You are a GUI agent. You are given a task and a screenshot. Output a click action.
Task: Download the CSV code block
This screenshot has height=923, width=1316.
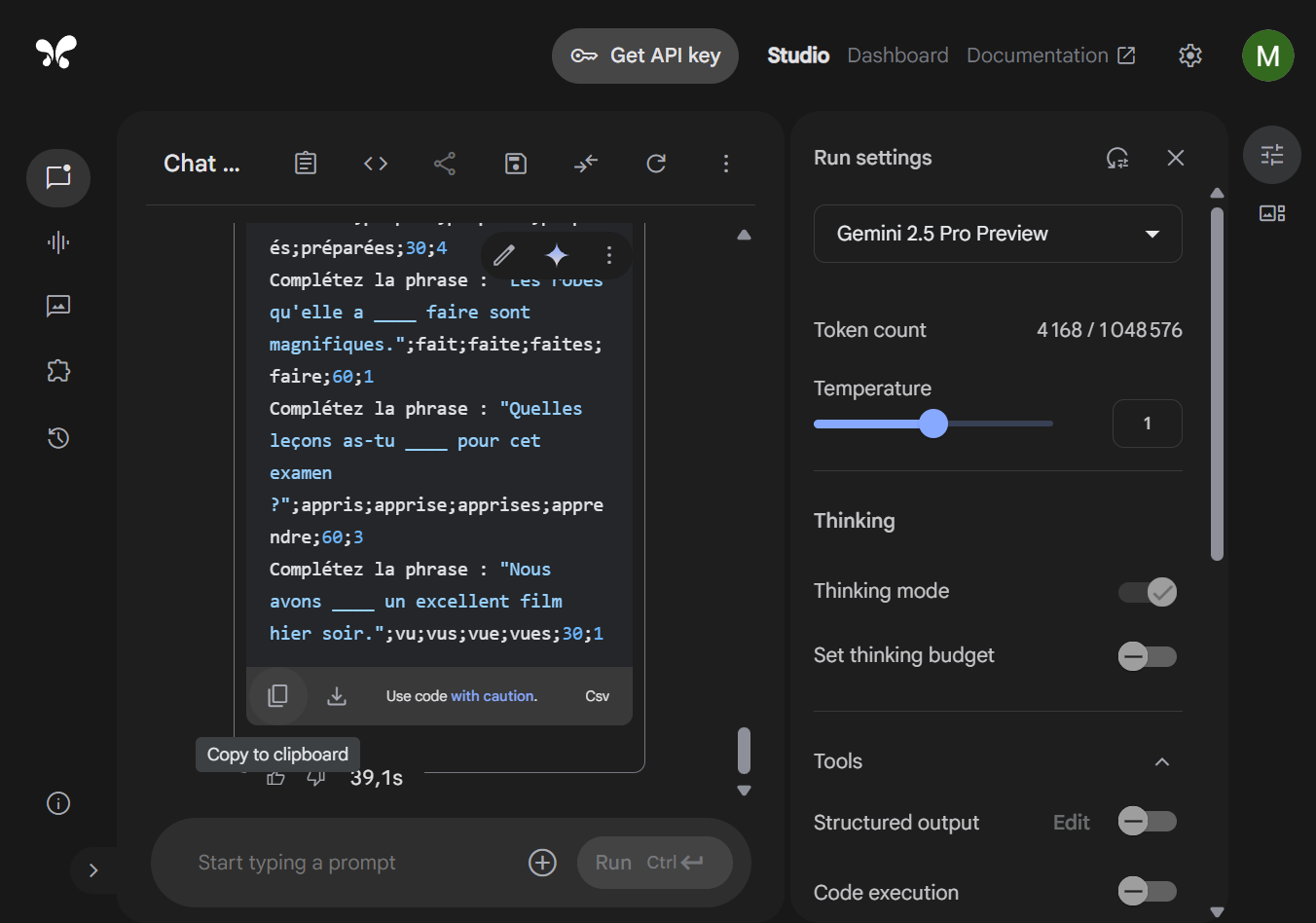tap(337, 696)
